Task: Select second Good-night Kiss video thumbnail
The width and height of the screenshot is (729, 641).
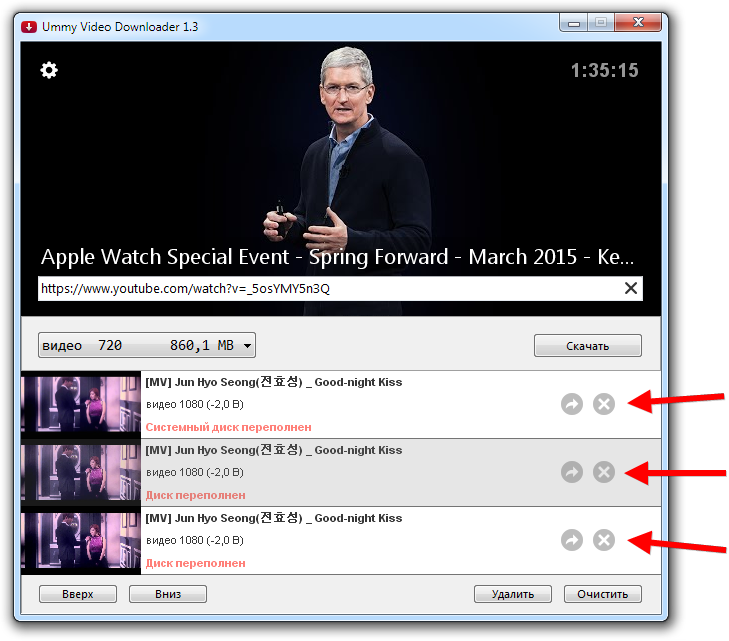Action: [x=81, y=472]
